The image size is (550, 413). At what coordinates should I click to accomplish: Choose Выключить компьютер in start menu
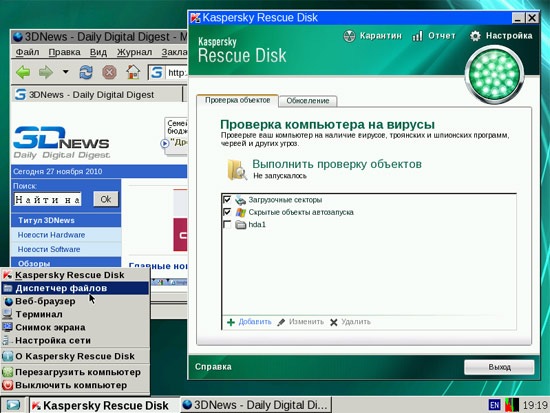75,385
